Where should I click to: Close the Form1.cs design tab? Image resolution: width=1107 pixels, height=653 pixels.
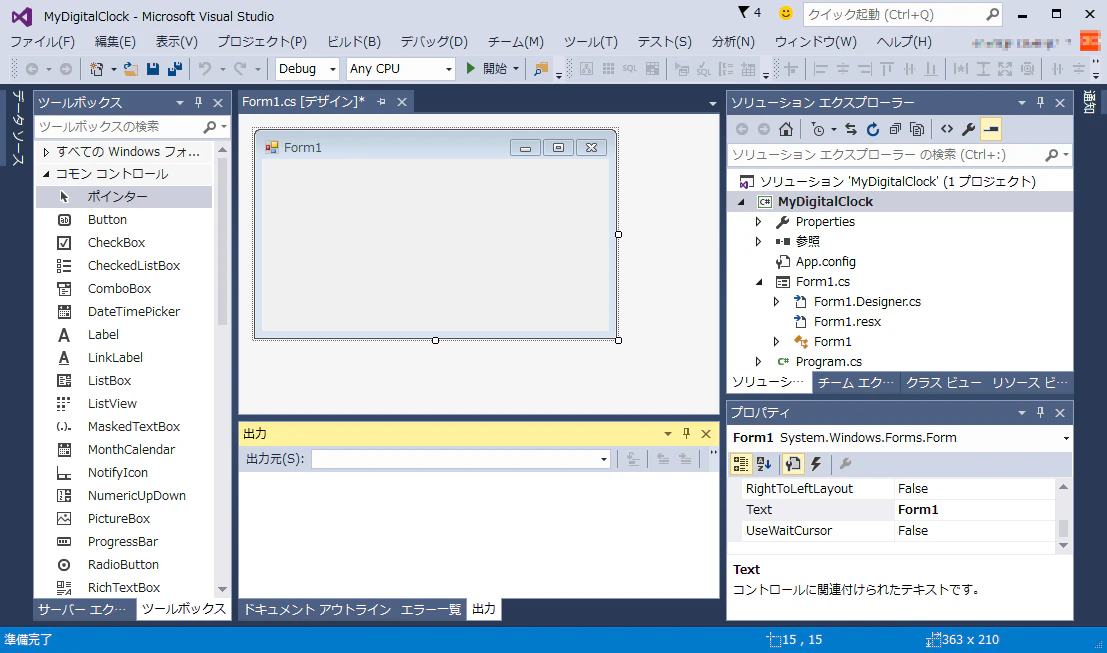(x=402, y=102)
